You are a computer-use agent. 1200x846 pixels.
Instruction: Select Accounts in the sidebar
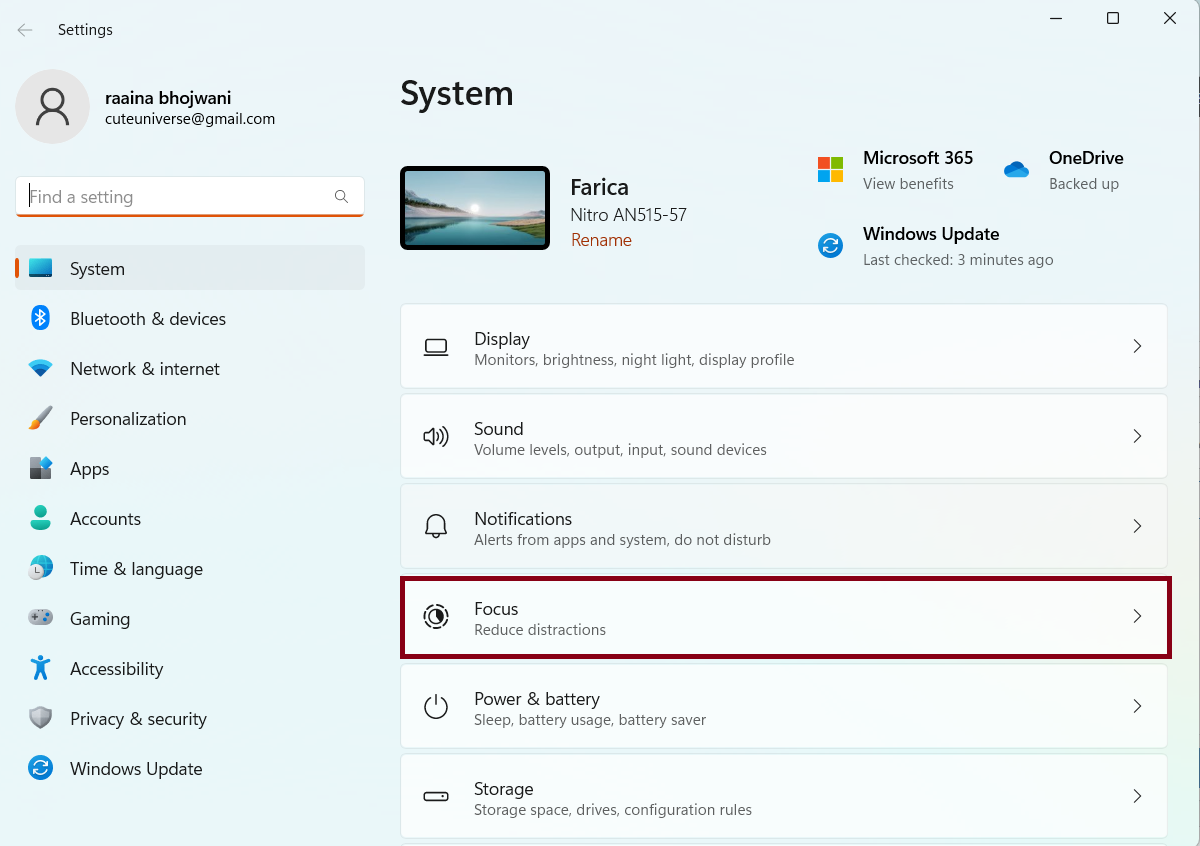[x=105, y=519]
